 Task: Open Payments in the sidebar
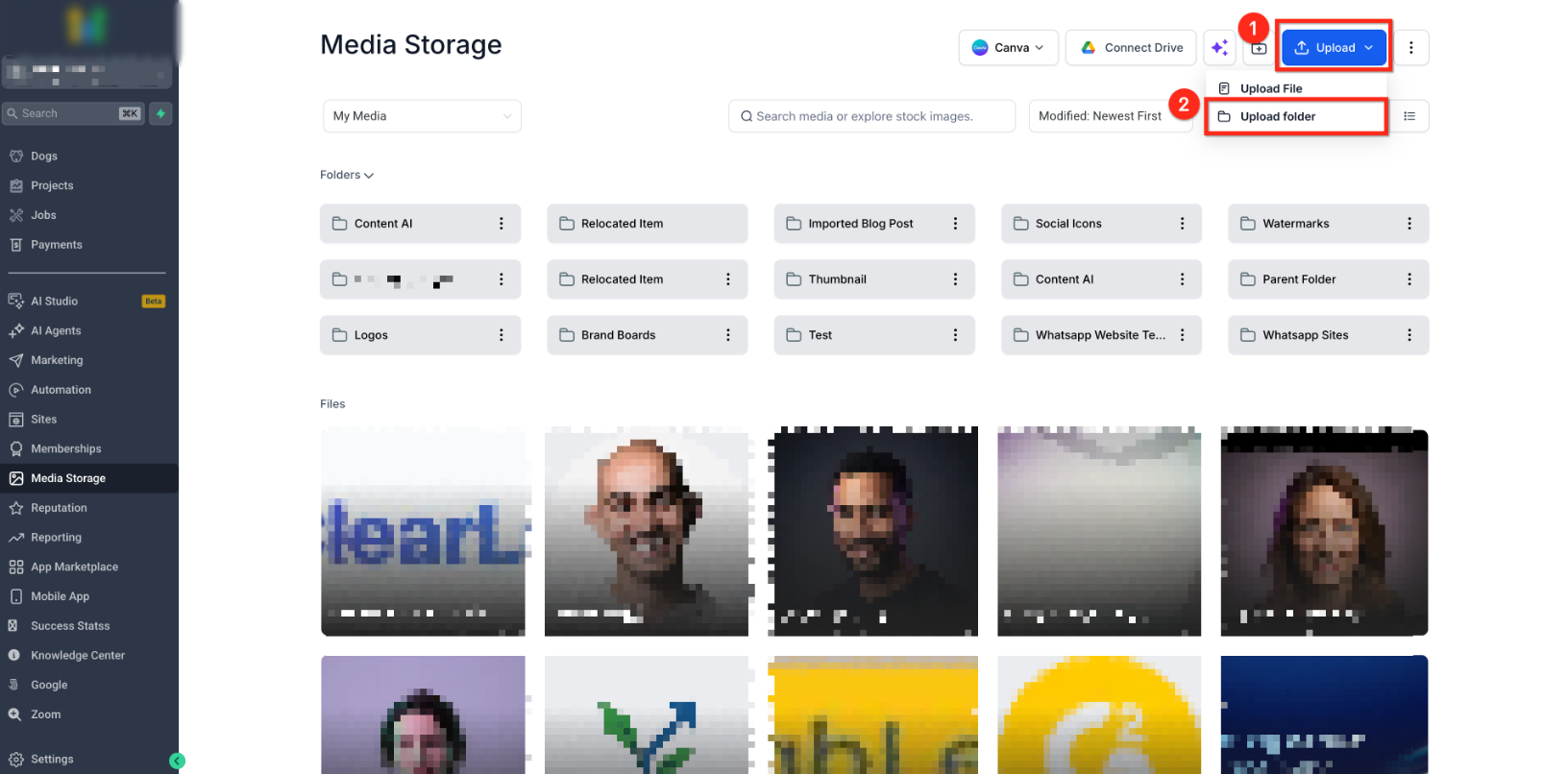point(89,245)
